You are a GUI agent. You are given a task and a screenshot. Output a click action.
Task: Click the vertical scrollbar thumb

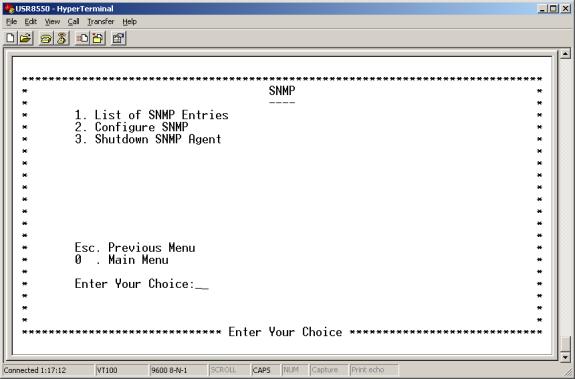[565, 344]
